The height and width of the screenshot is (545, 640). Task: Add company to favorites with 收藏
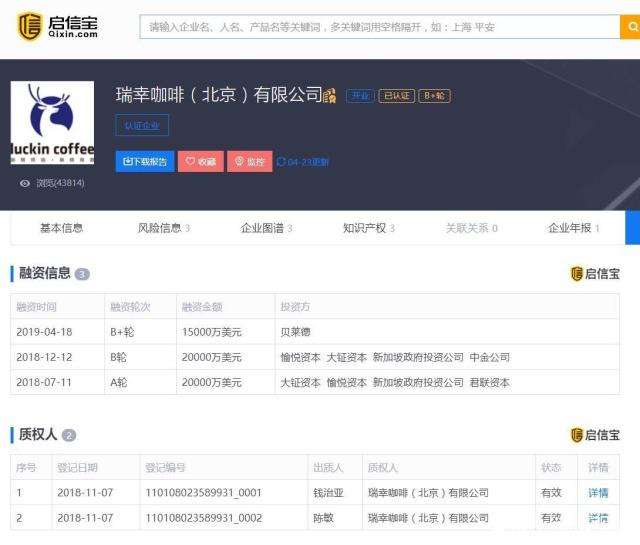200,162
